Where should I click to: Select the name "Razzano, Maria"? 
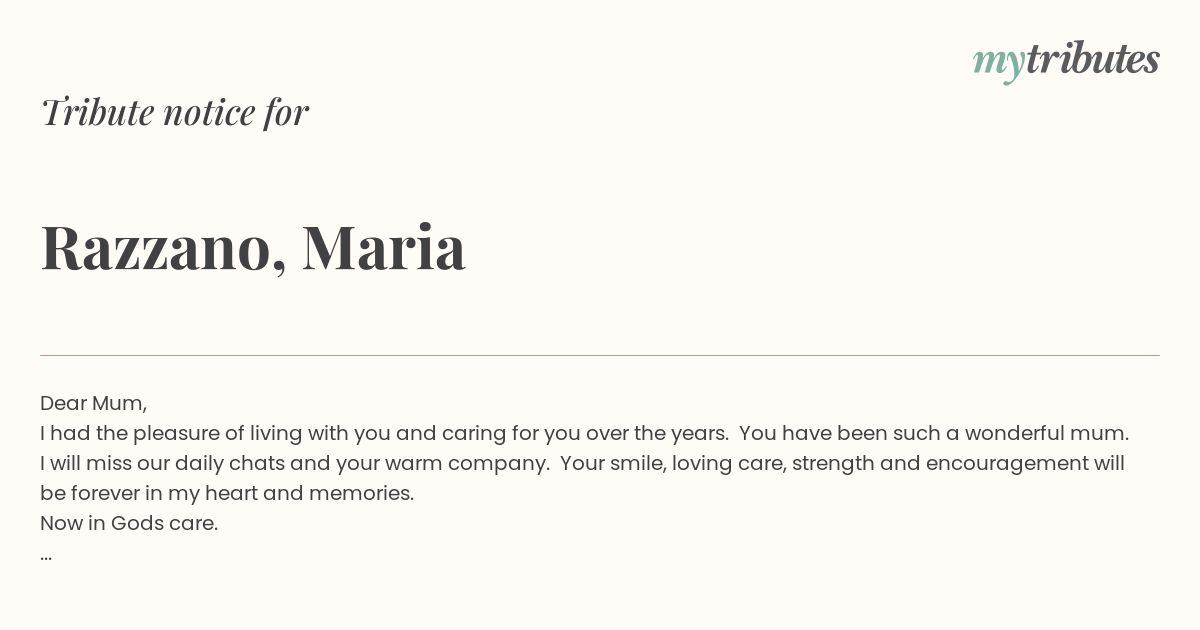[x=252, y=247]
